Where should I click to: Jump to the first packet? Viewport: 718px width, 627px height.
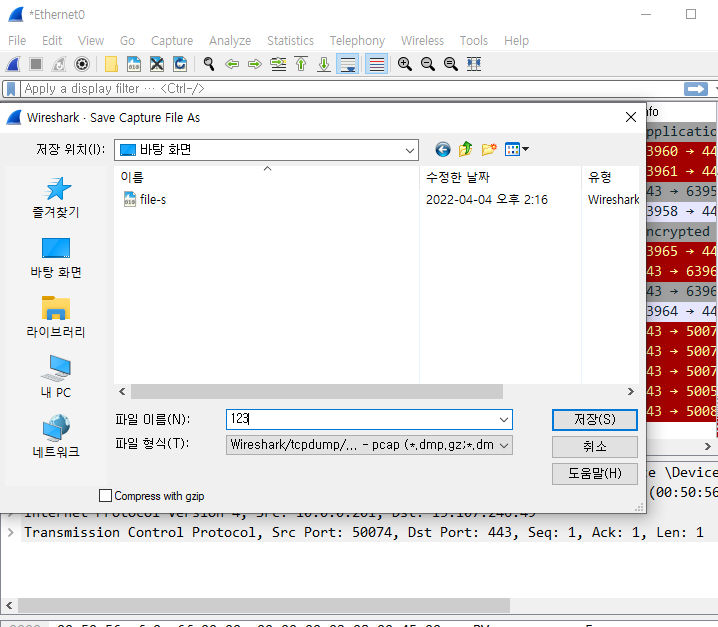pyautogui.click(x=301, y=64)
